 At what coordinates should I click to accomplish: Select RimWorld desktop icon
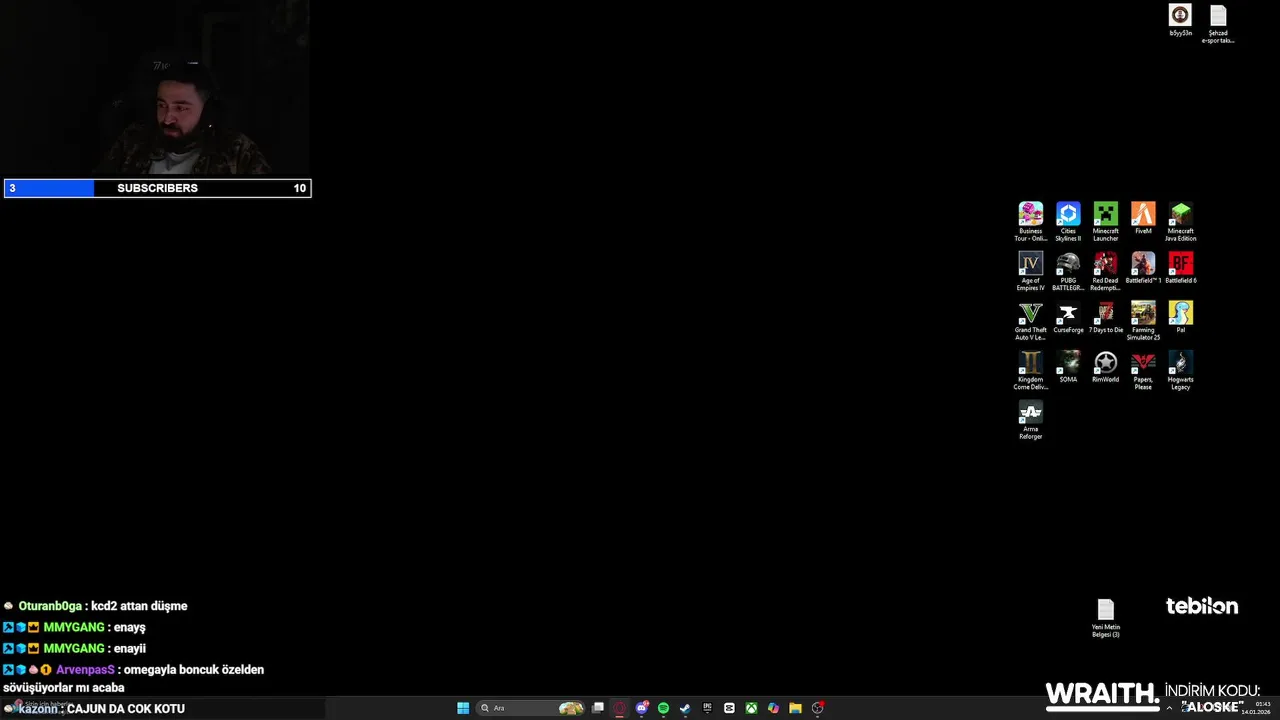(1105, 366)
